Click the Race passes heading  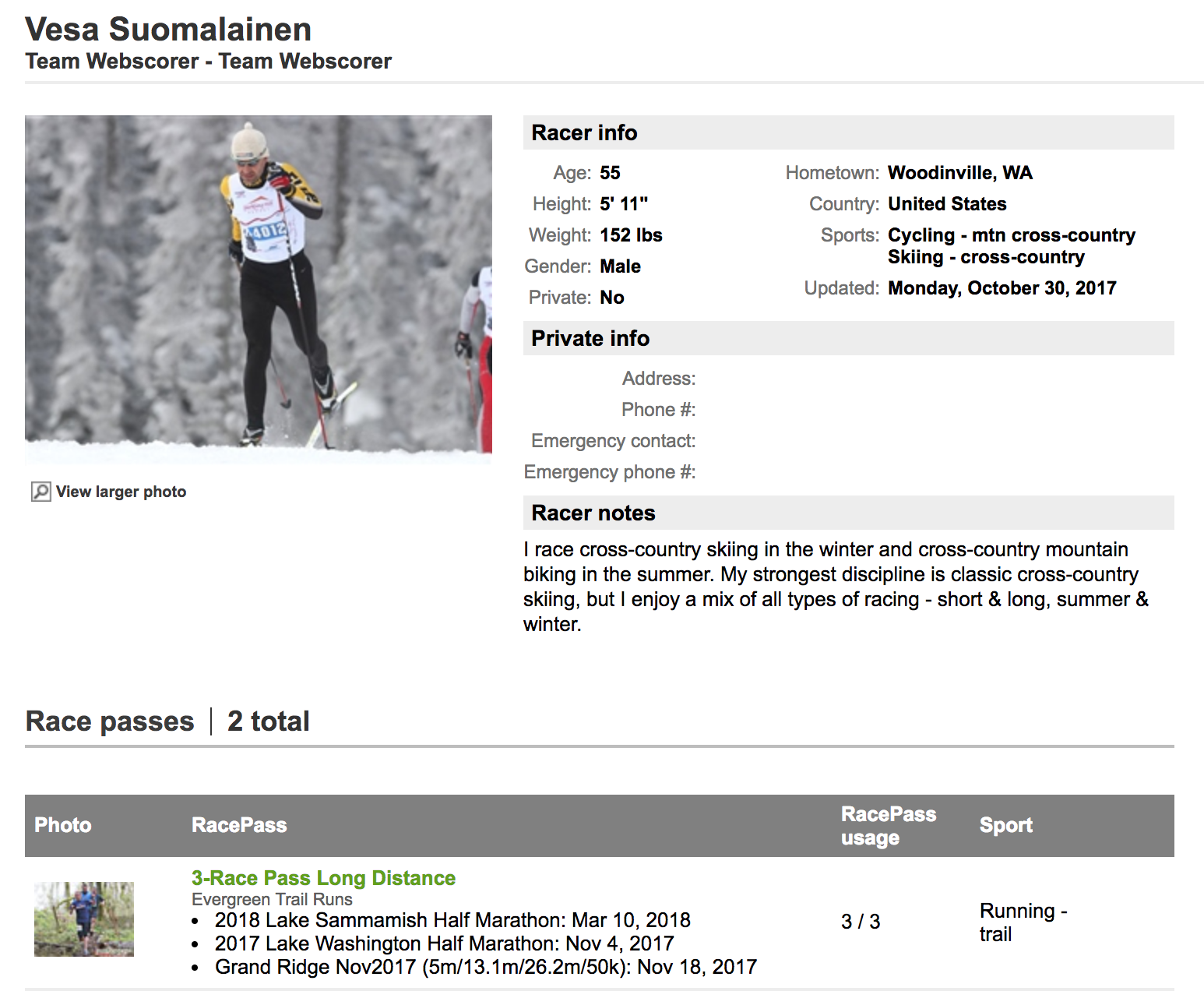[110, 721]
